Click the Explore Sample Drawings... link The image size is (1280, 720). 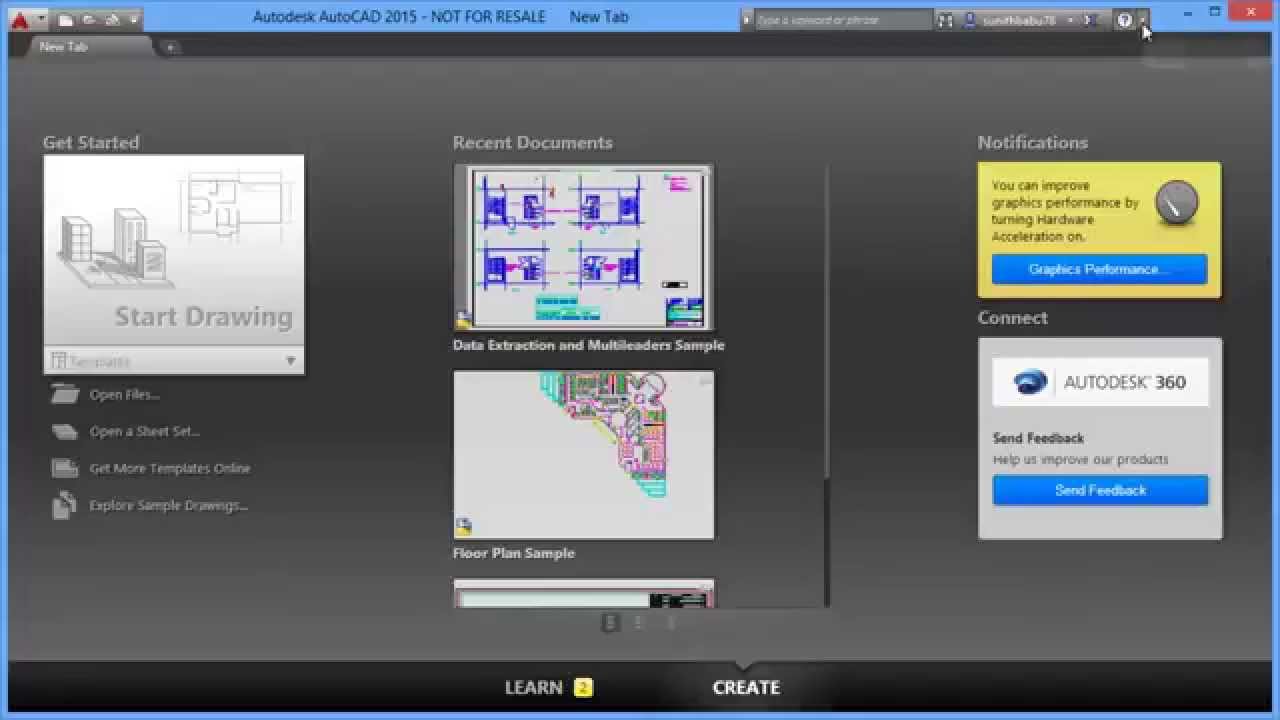[169, 505]
